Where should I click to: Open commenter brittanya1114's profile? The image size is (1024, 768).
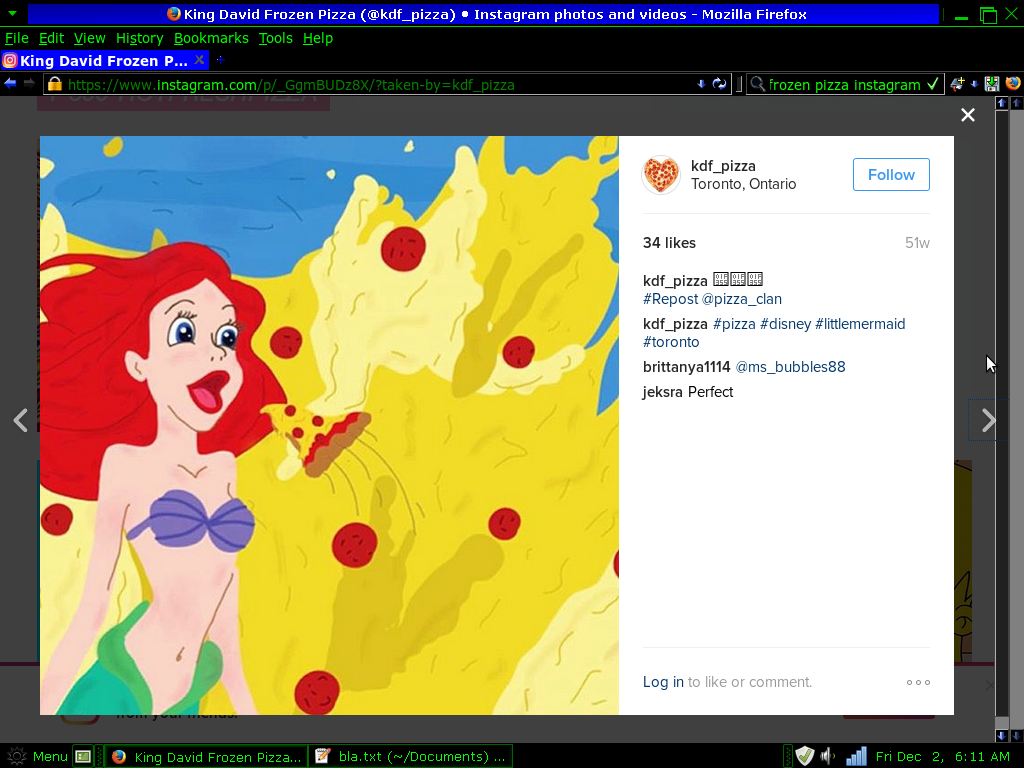[x=686, y=367]
